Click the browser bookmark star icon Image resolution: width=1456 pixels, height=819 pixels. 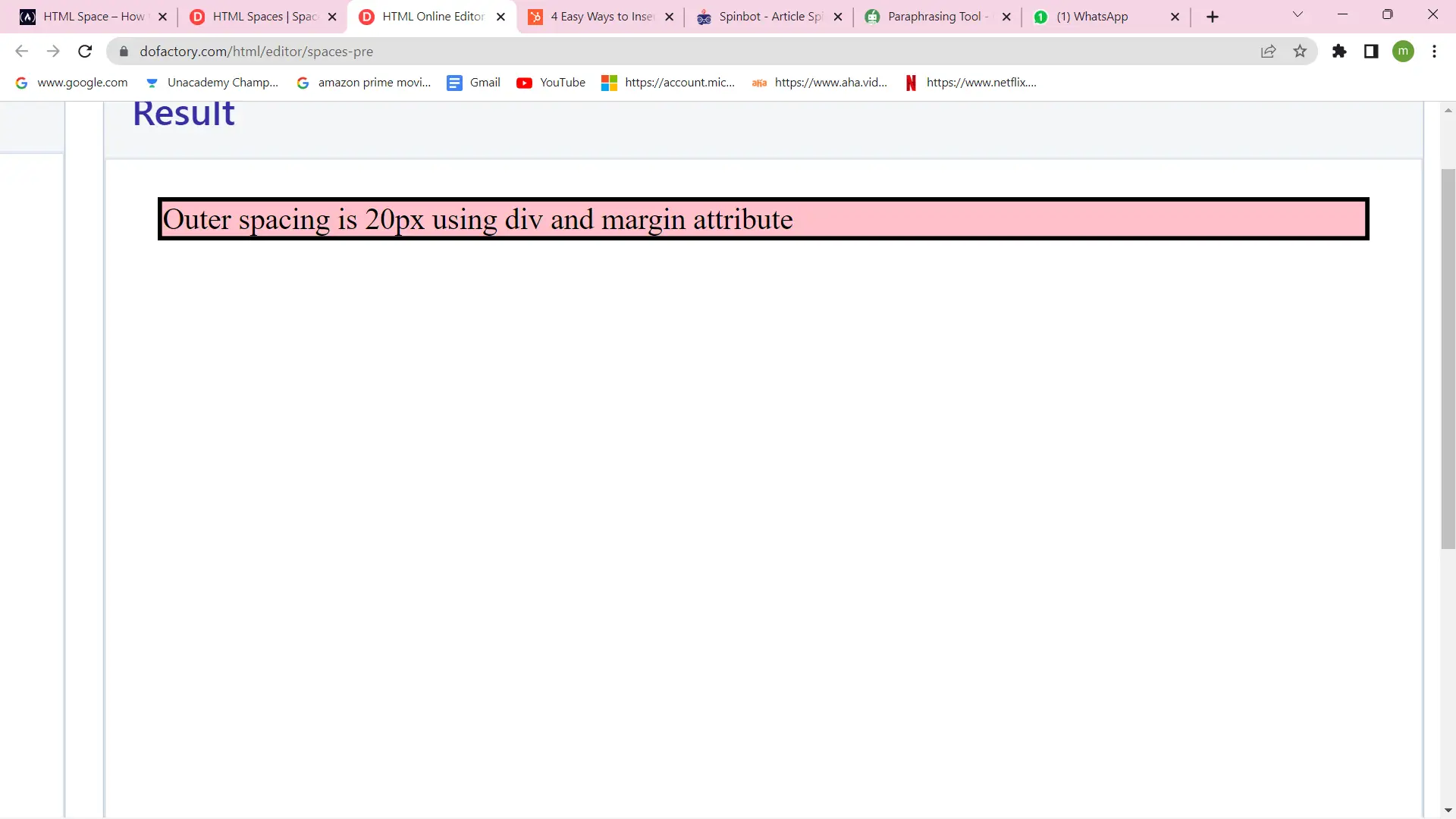click(1300, 51)
